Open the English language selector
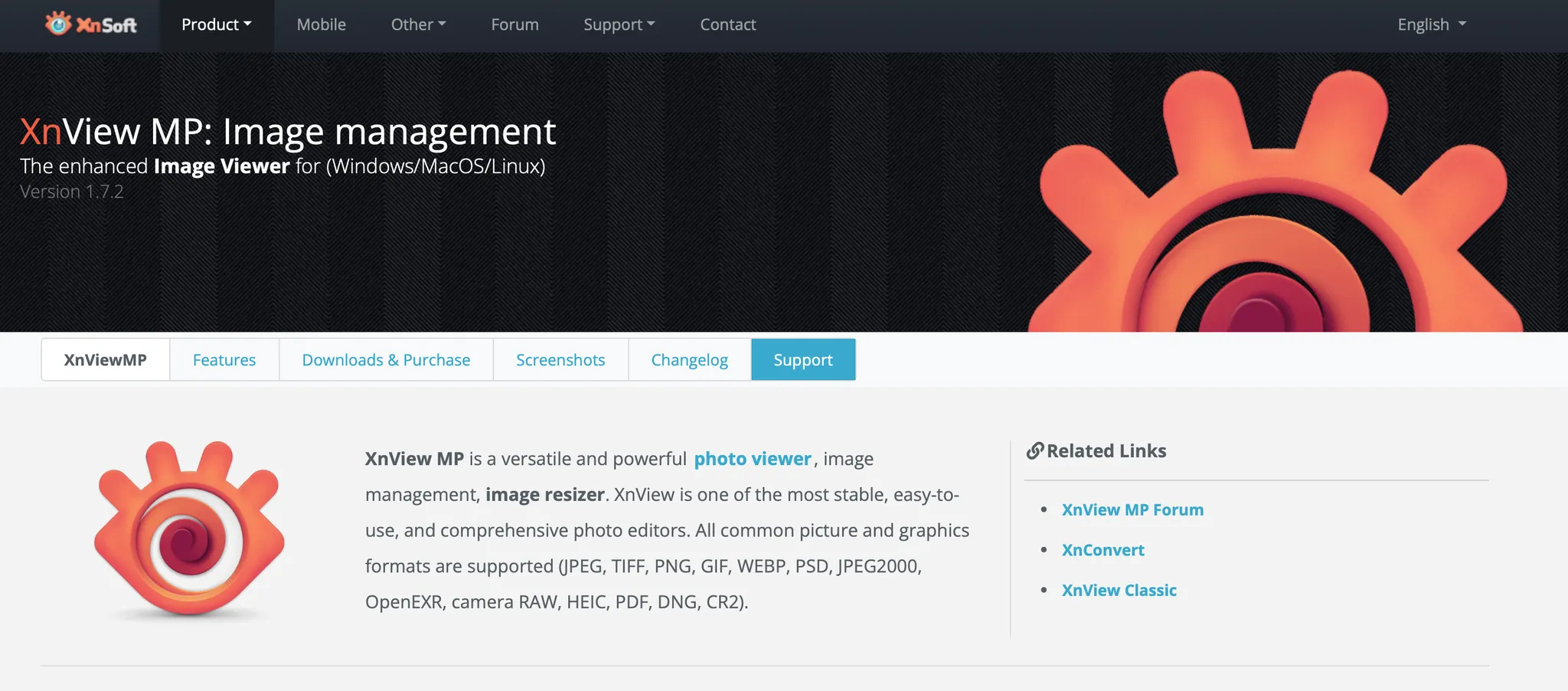The width and height of the screenshot is (1568, 691). (x=1432, y=25)
